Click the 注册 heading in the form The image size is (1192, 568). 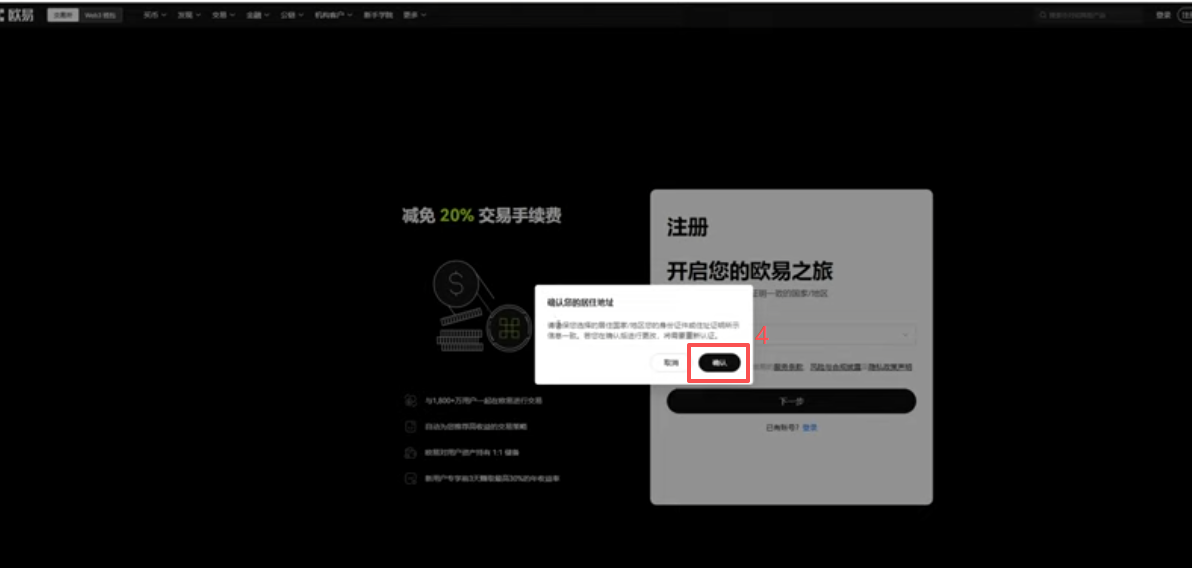tap(688, 227)
